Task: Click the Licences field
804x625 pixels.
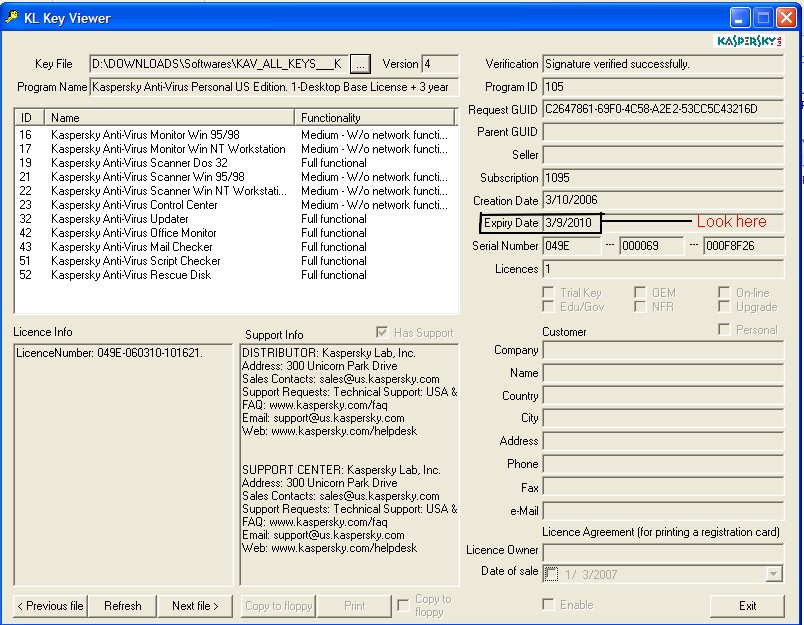Action: 663,269
